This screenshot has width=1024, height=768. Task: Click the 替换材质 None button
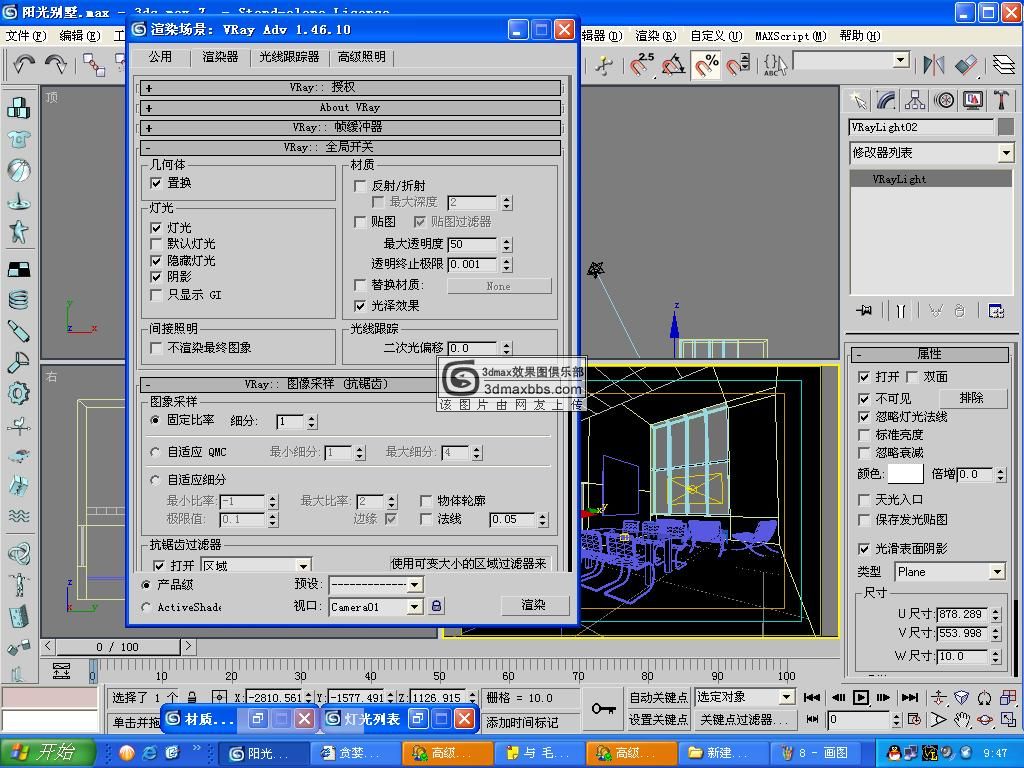[x=499, y=286]
